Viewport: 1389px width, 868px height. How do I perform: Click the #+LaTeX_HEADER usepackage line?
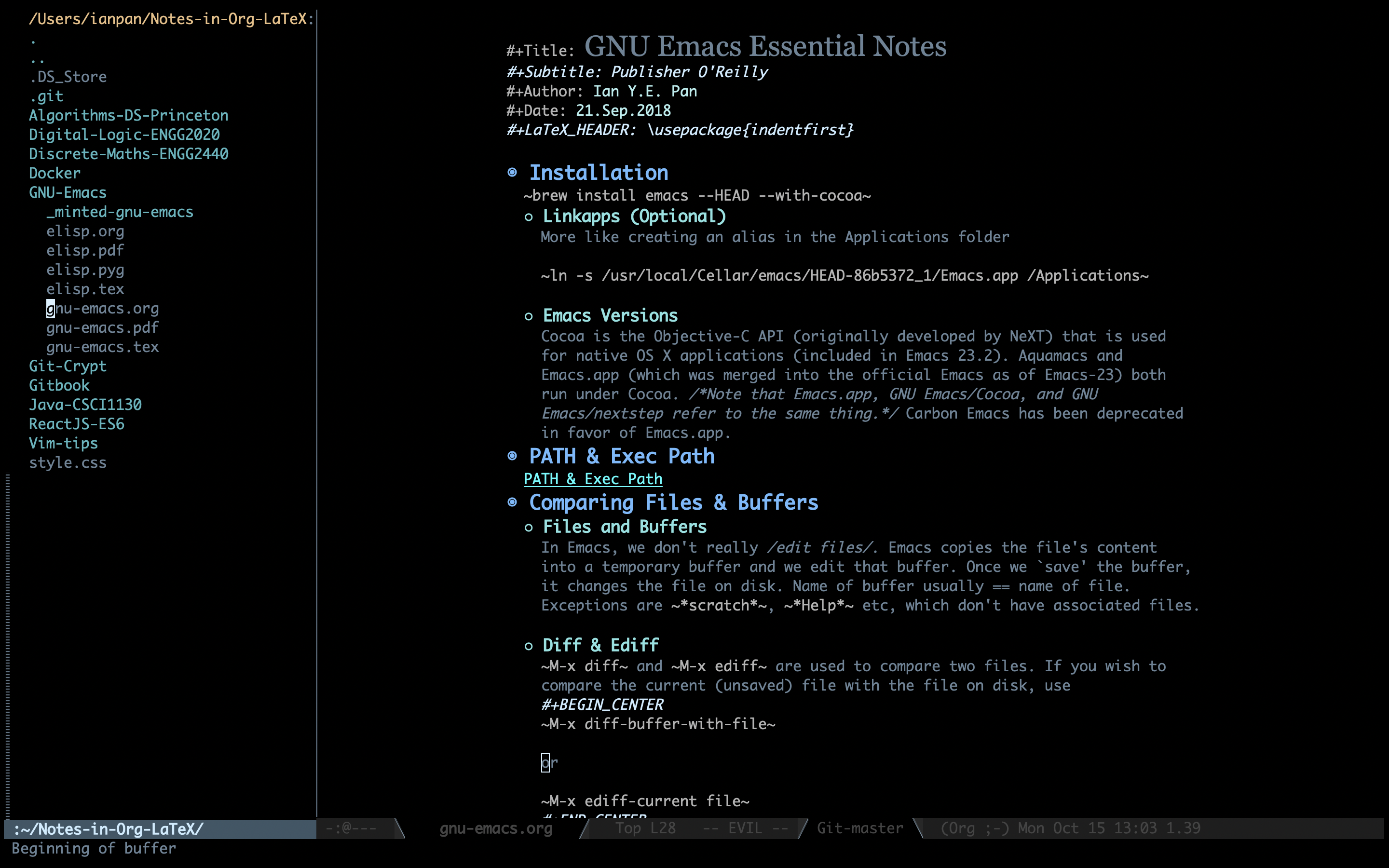point(680,130)
